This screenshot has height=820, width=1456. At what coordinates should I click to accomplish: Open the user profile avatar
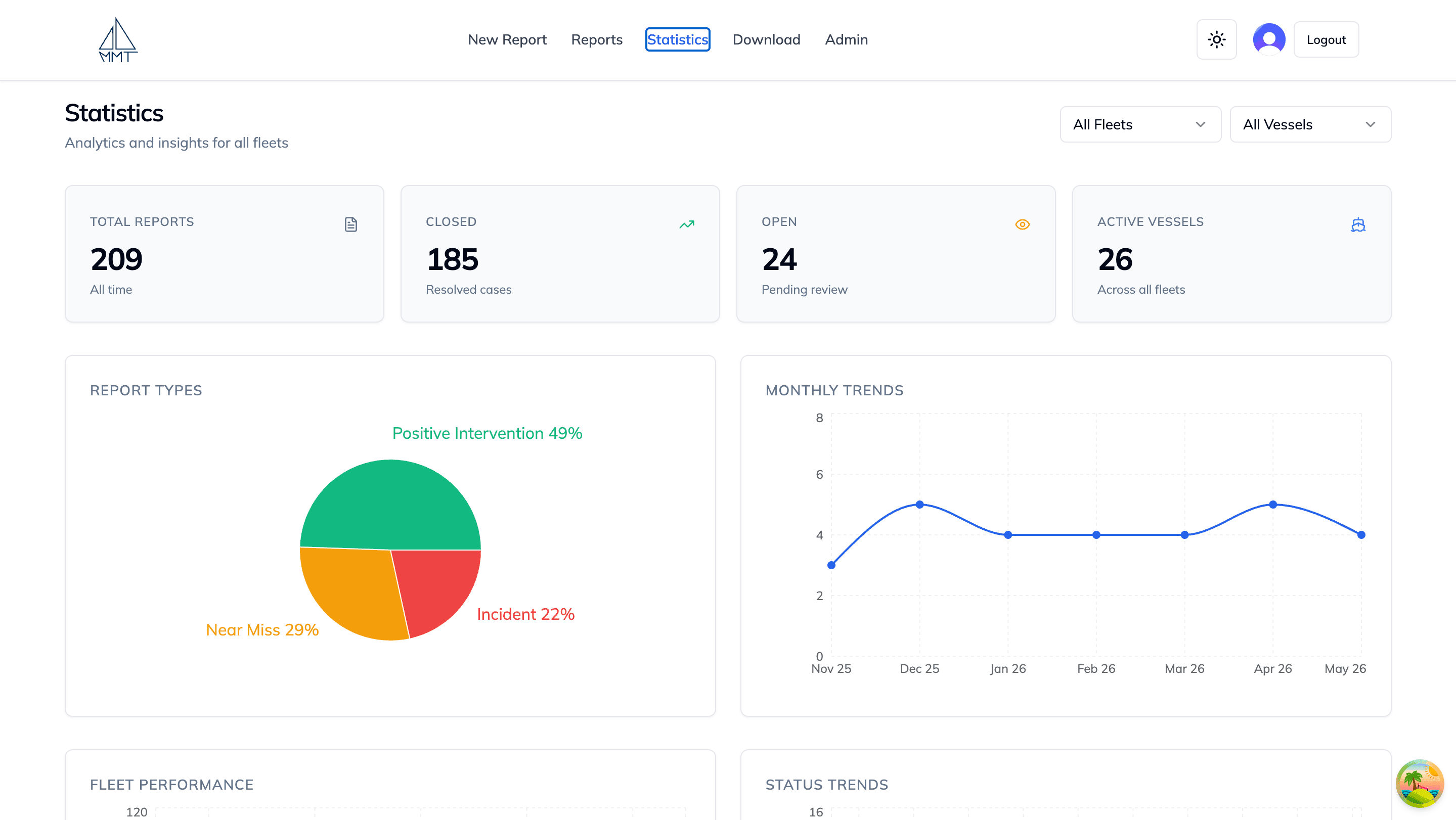[1269, 39]
